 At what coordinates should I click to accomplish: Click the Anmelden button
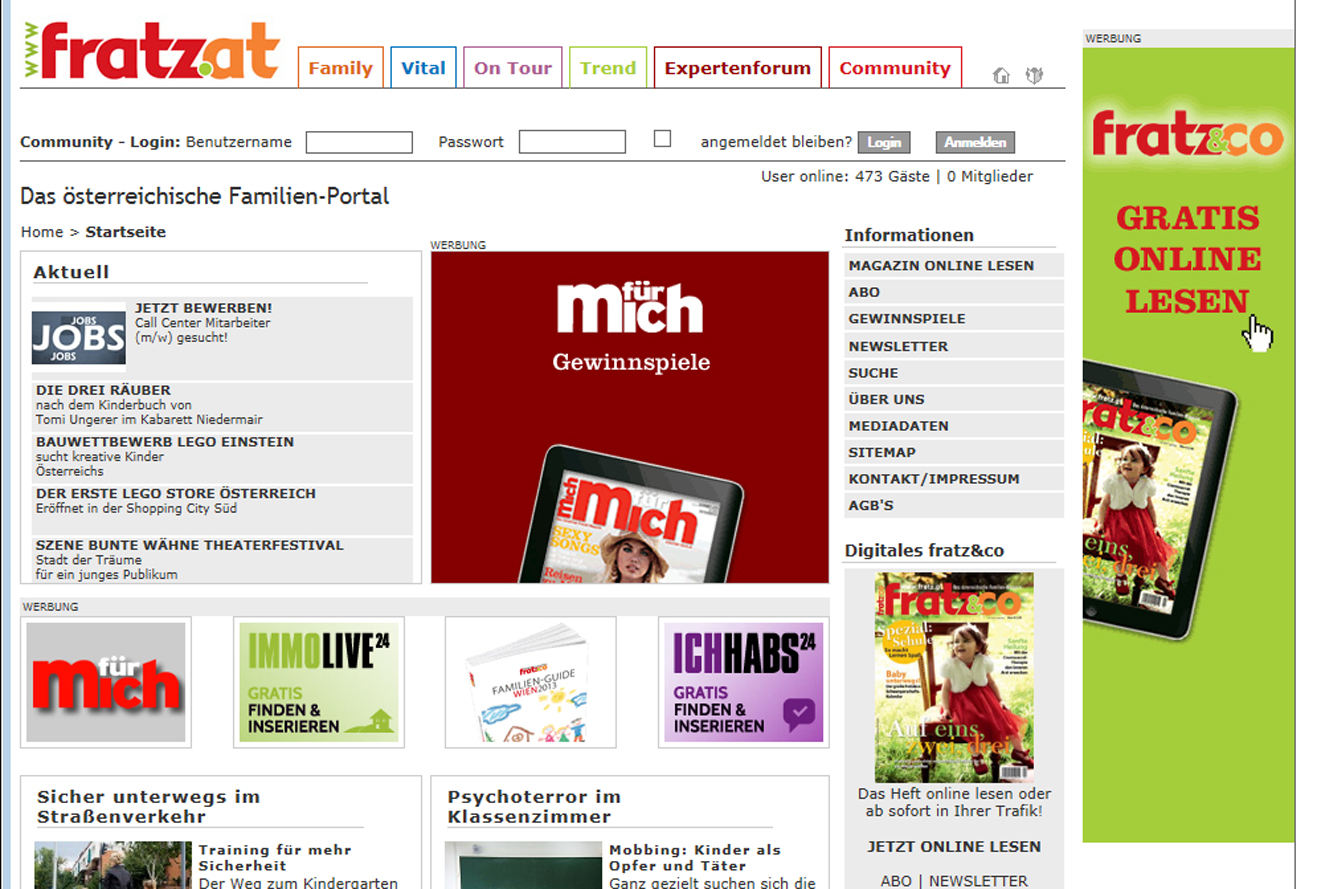(x=975, y=142)
